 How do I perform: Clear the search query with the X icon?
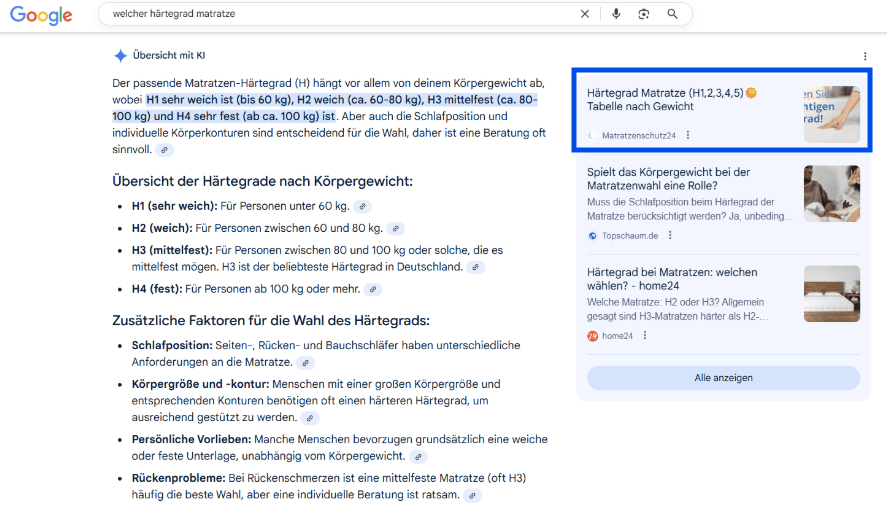(x=585, y=14)
